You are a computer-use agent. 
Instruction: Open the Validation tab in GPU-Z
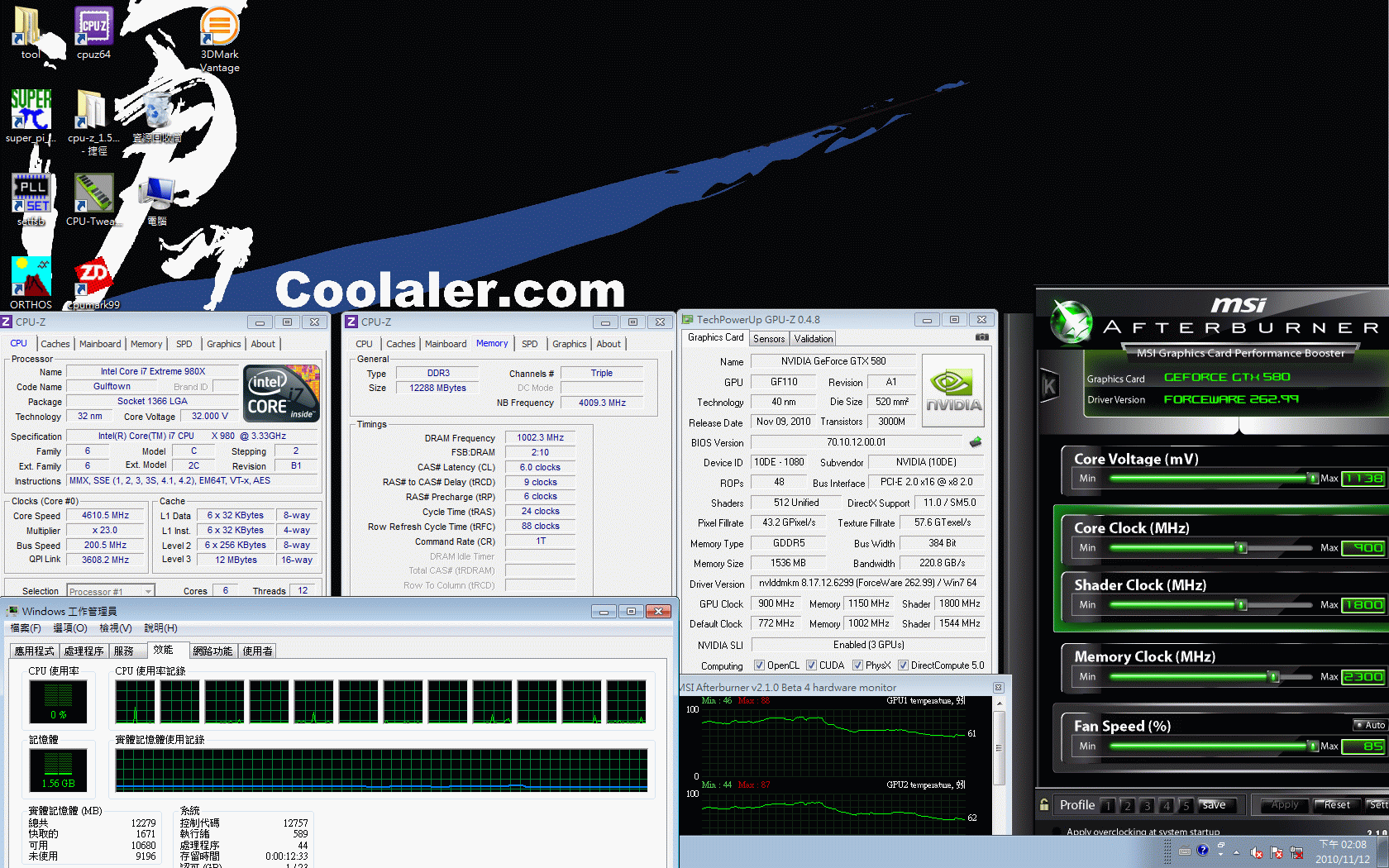pos(814,339)
